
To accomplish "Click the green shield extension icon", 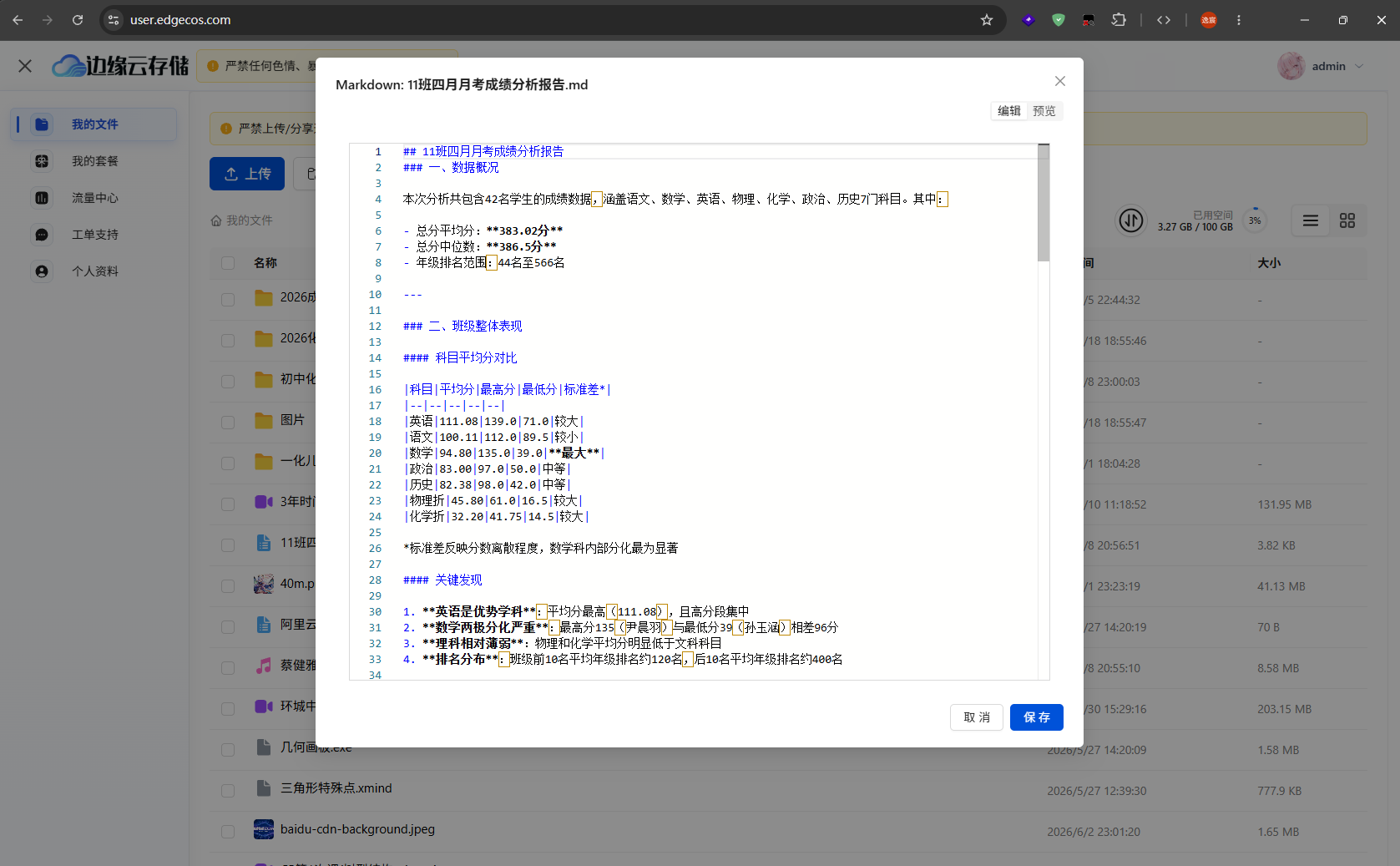I will click(1059, 20).
